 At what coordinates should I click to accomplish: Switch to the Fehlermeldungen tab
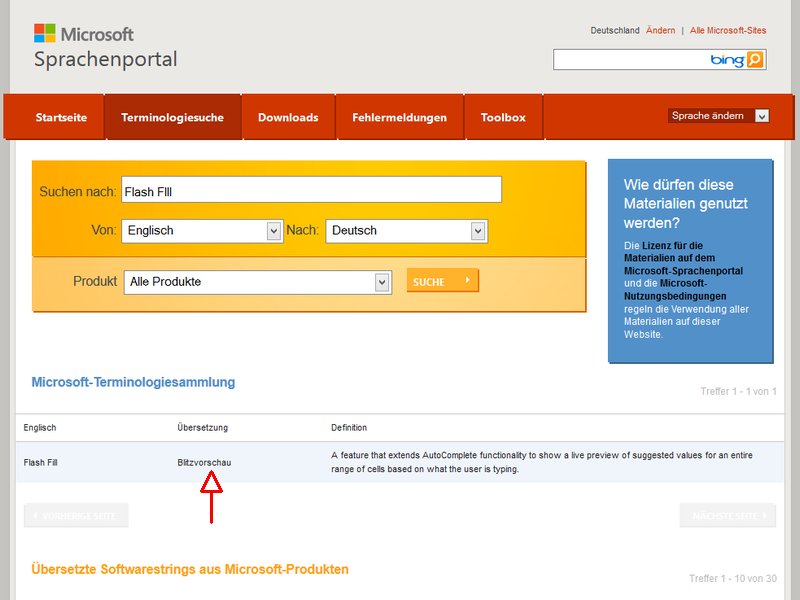click(399, 117)
